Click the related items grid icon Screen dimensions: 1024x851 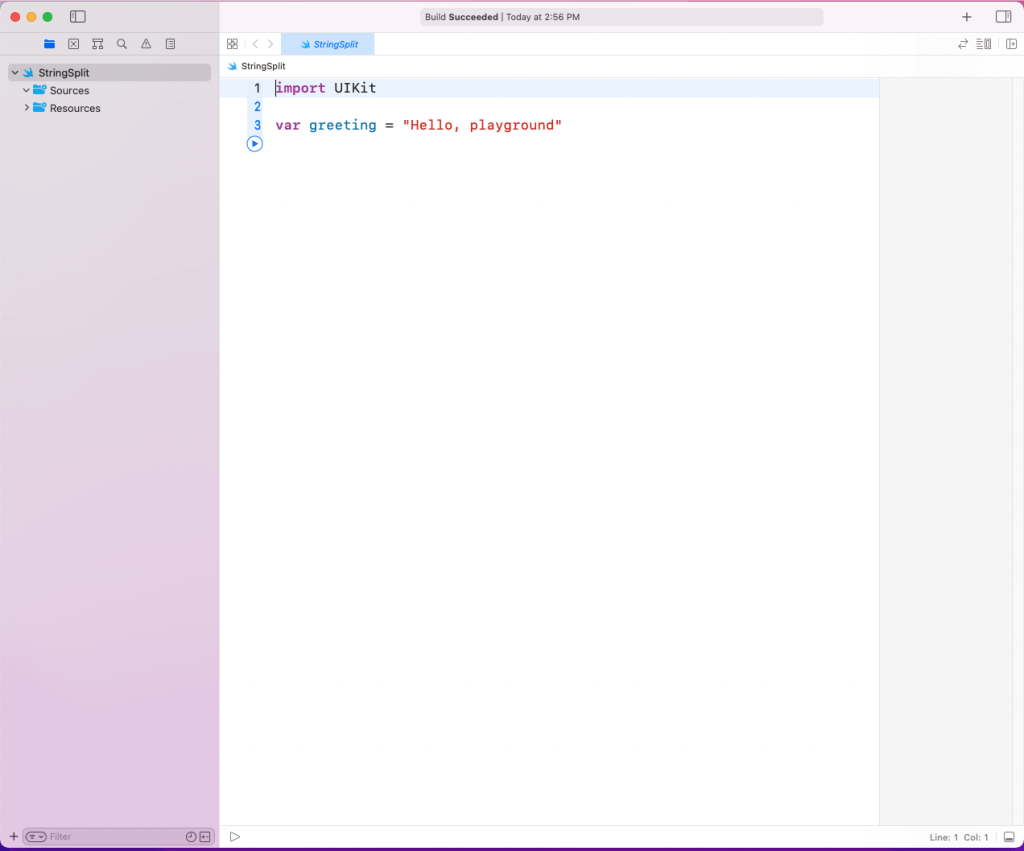point(232,44)
